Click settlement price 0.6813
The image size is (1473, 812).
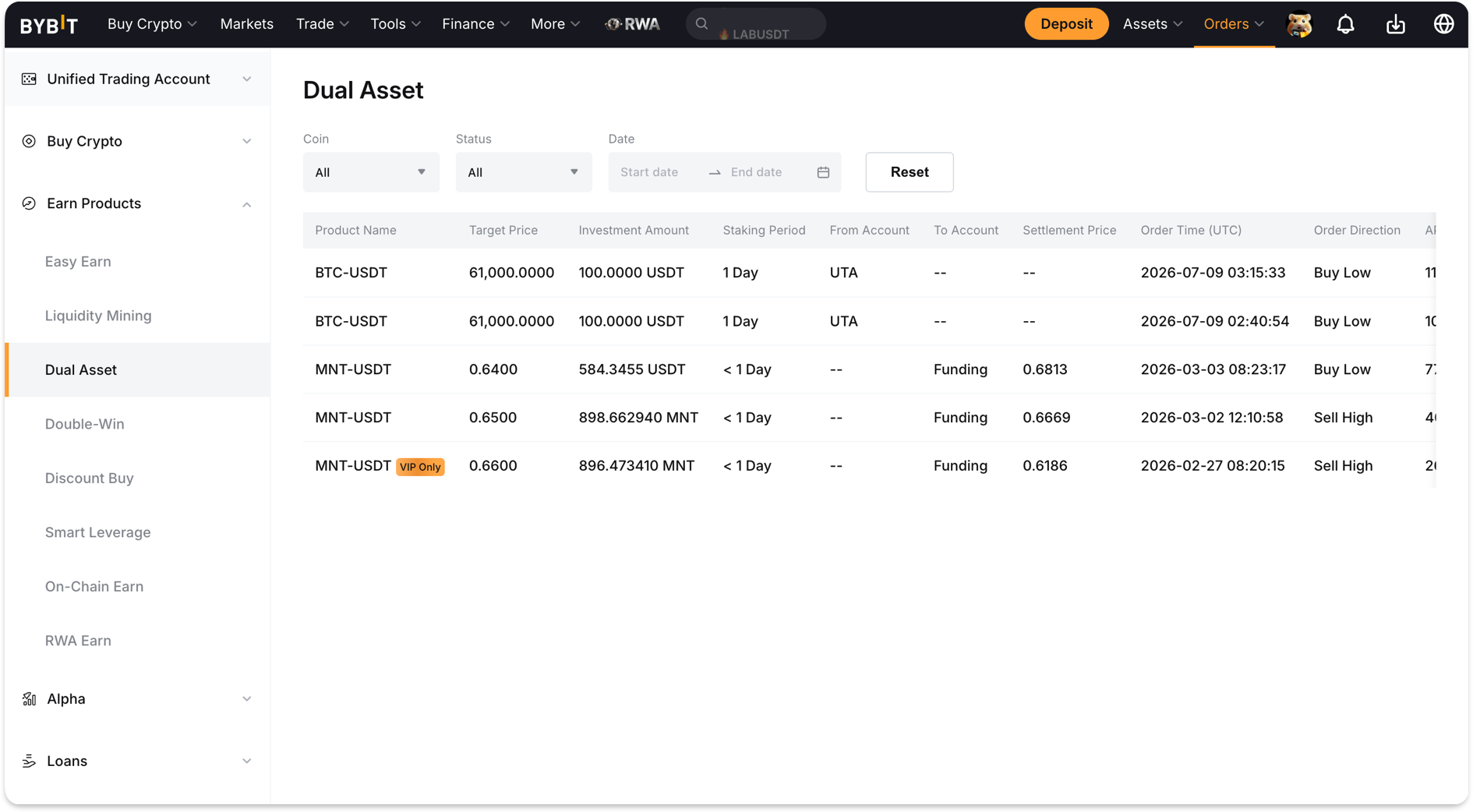tap(1044, 369)
